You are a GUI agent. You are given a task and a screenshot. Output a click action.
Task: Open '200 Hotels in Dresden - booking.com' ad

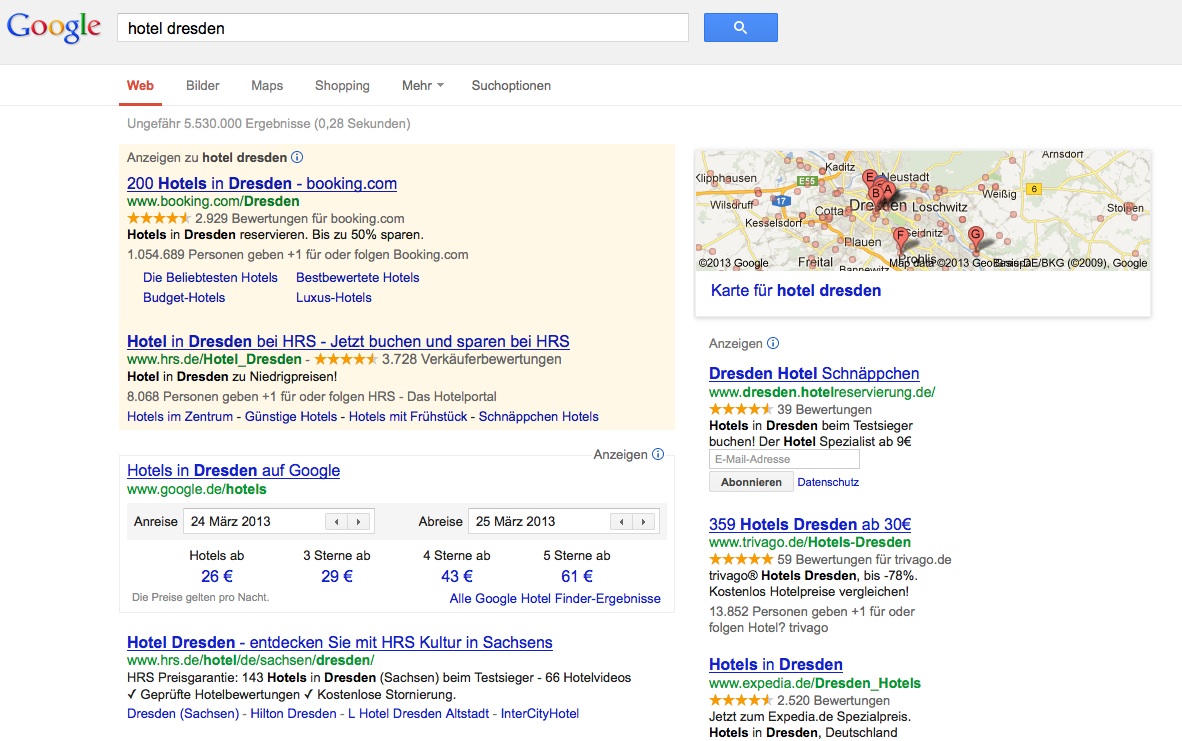pyautogui.click(x=262, y=183)
